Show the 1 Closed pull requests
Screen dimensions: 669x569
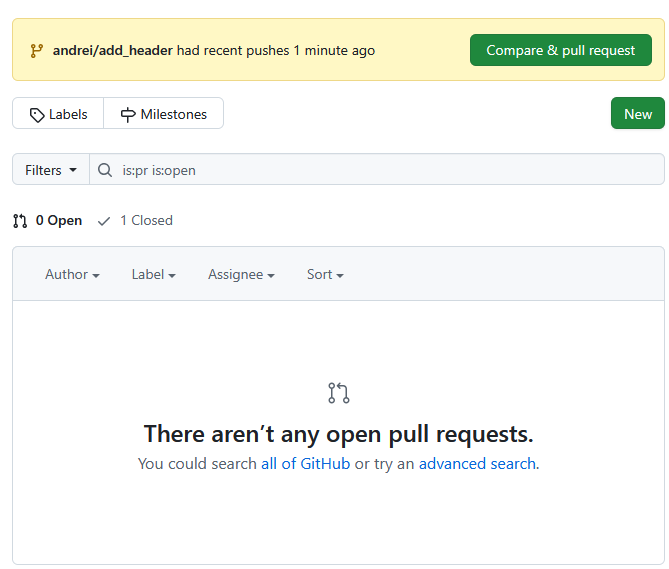click(135, 221)
